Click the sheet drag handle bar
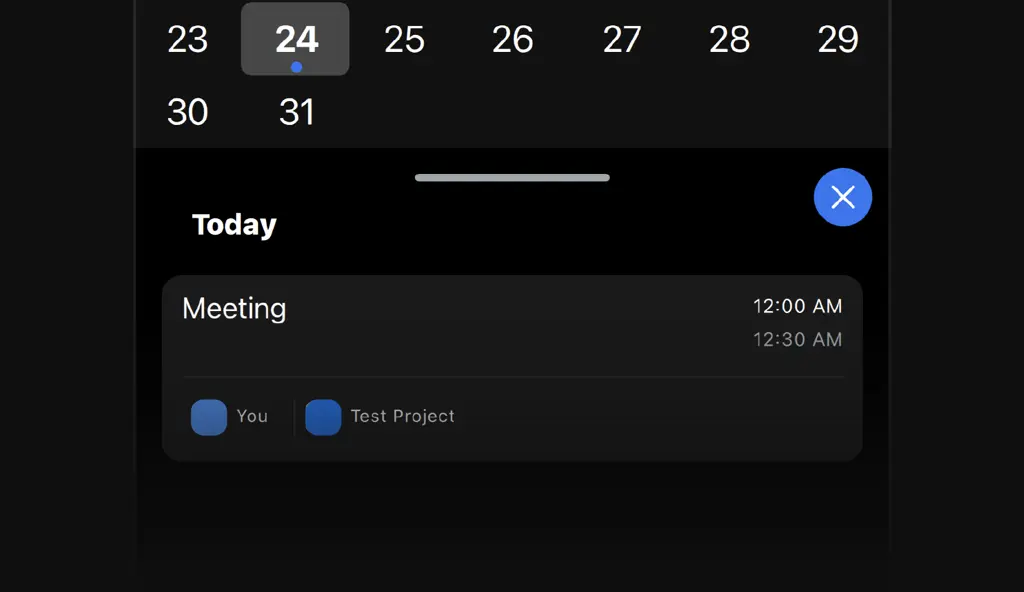1024x592 pixels. pyautogui.click(x=512, y=178)
